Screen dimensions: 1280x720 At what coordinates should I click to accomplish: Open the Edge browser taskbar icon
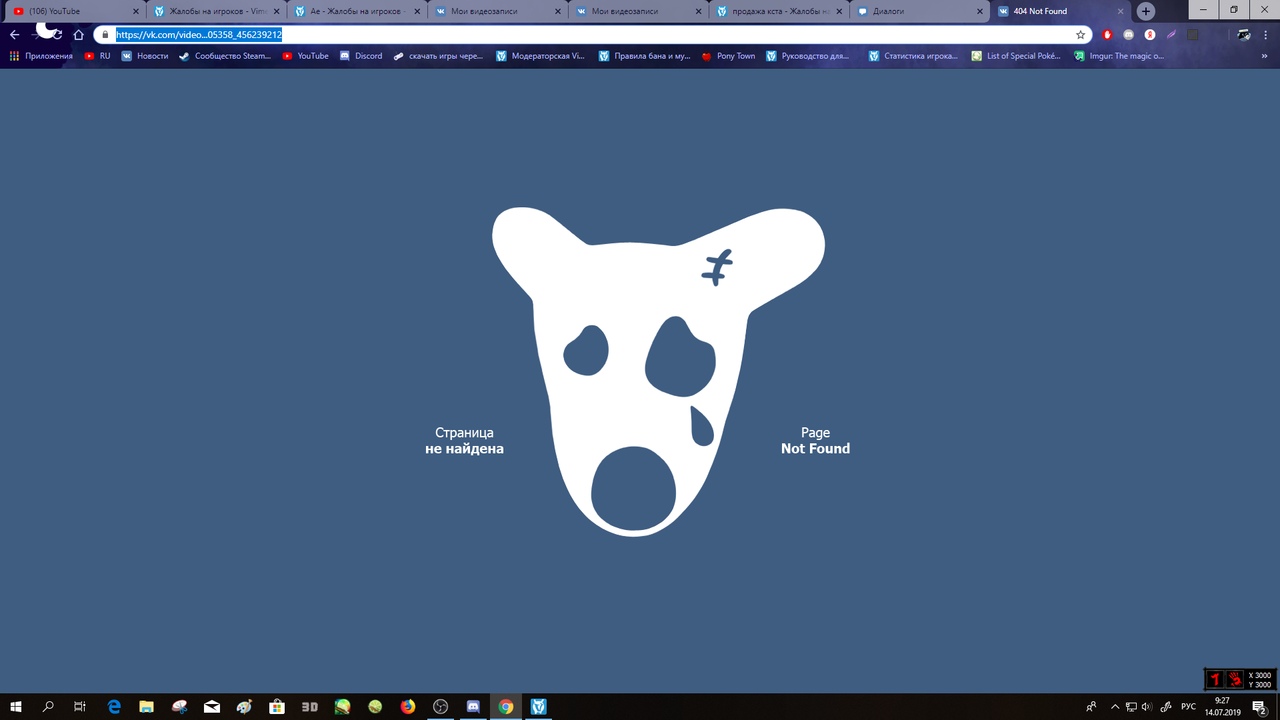coord(113,707)
